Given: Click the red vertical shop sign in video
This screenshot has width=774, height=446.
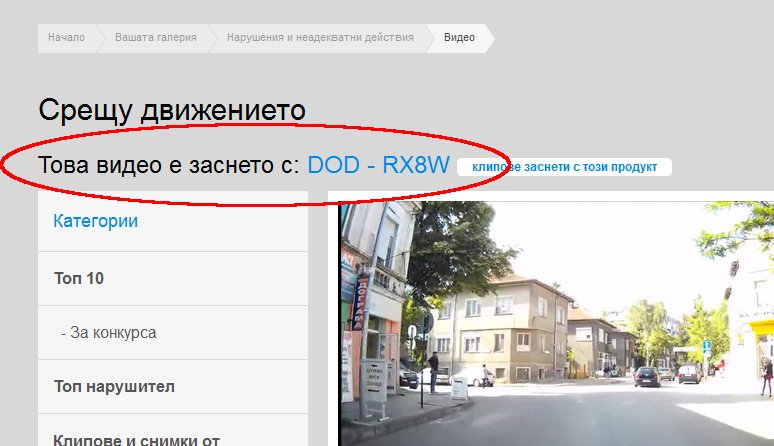Looking at the screenshot, I should pyautogui.click(x=361, y=299).
